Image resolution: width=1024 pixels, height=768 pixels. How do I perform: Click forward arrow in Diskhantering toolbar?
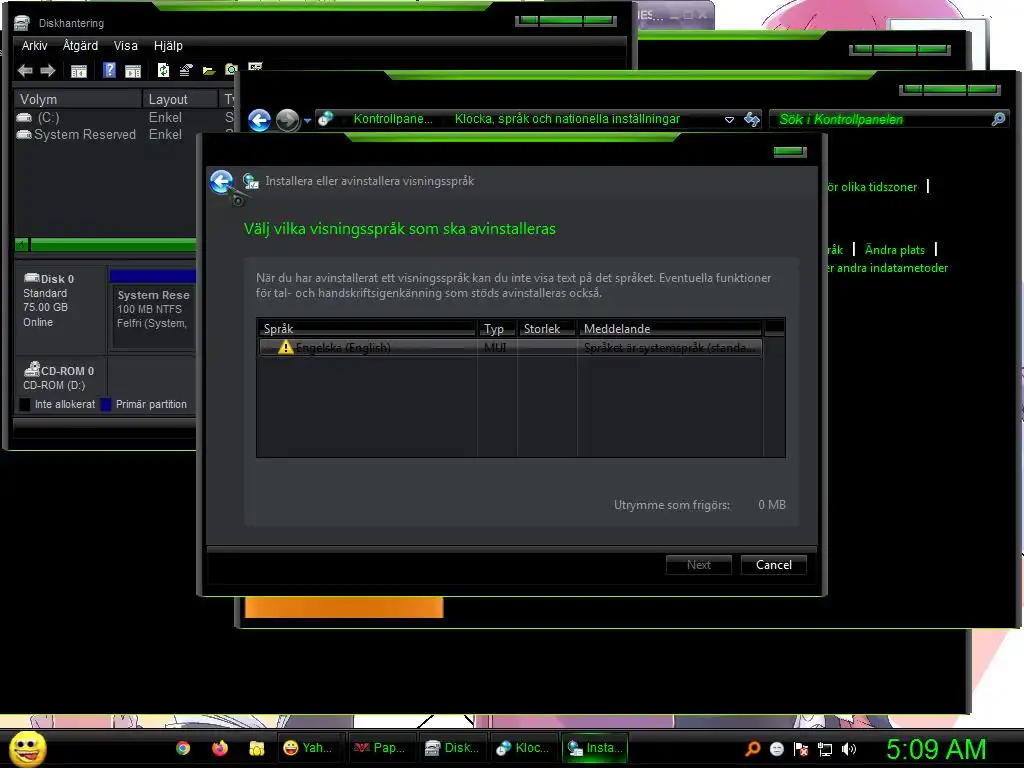[48, 71]
